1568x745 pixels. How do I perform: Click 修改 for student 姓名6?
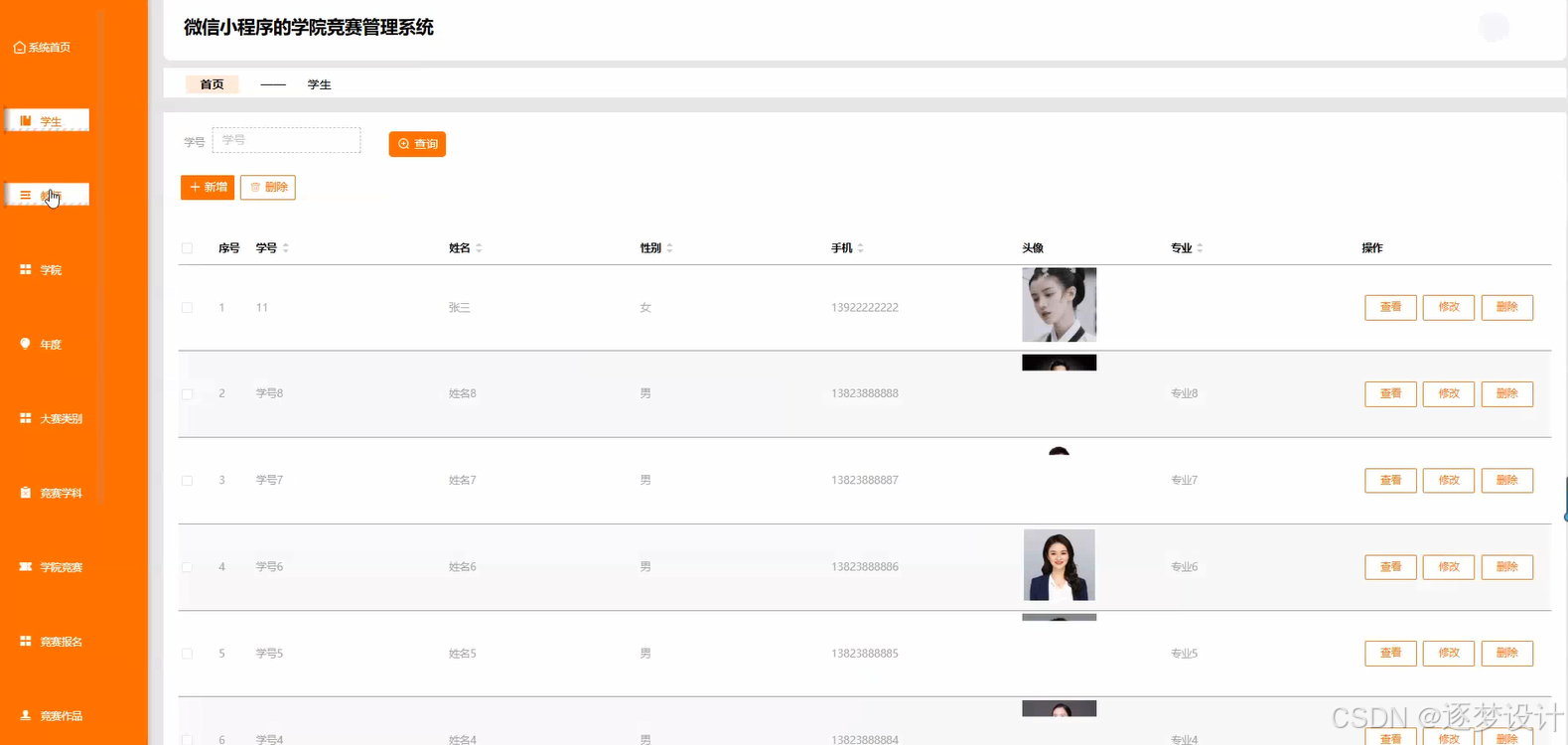(1449, 566)
